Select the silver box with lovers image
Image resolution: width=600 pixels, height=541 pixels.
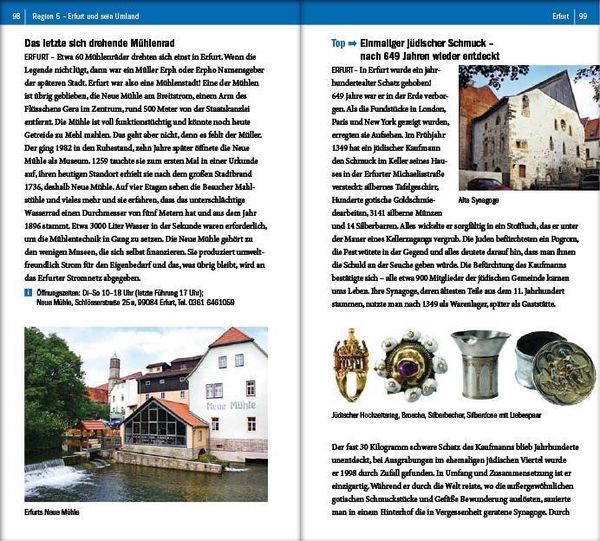(x=555, y=368)
